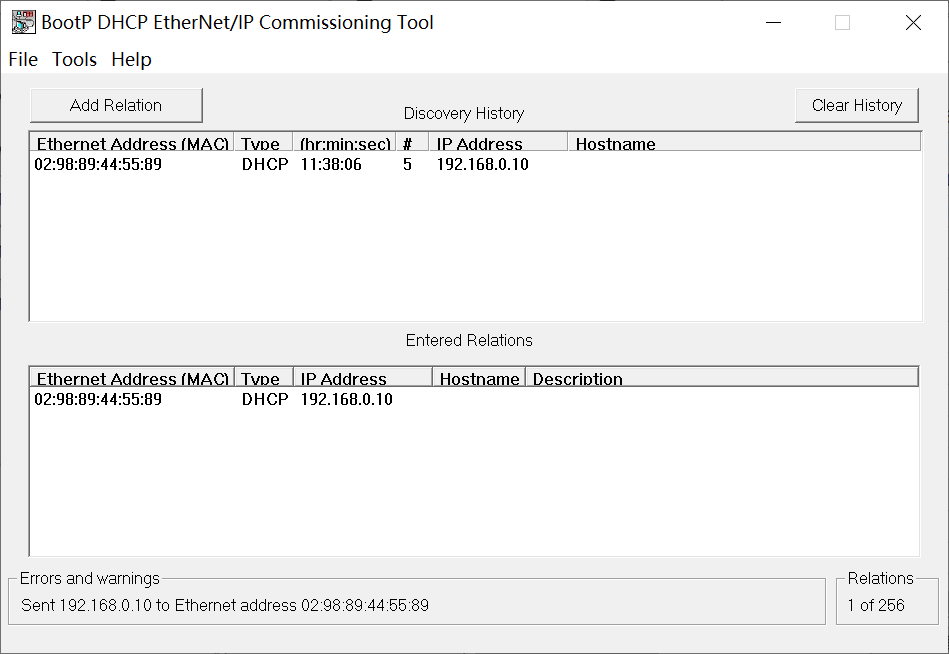The image size is (949, 654).
Task: Select the 02:98:89:44:55:89 entry in Entered Relations
Action: coord(98,400)
